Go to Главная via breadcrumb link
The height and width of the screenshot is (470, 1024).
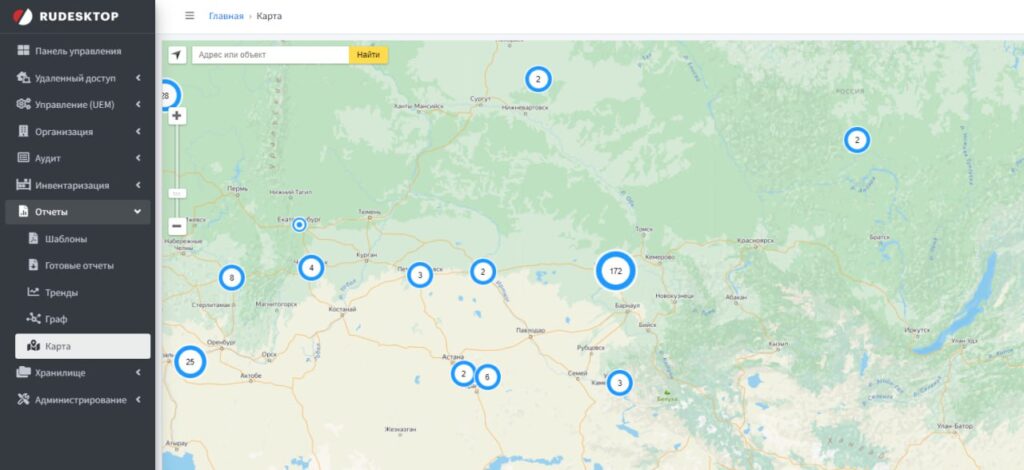225,16
